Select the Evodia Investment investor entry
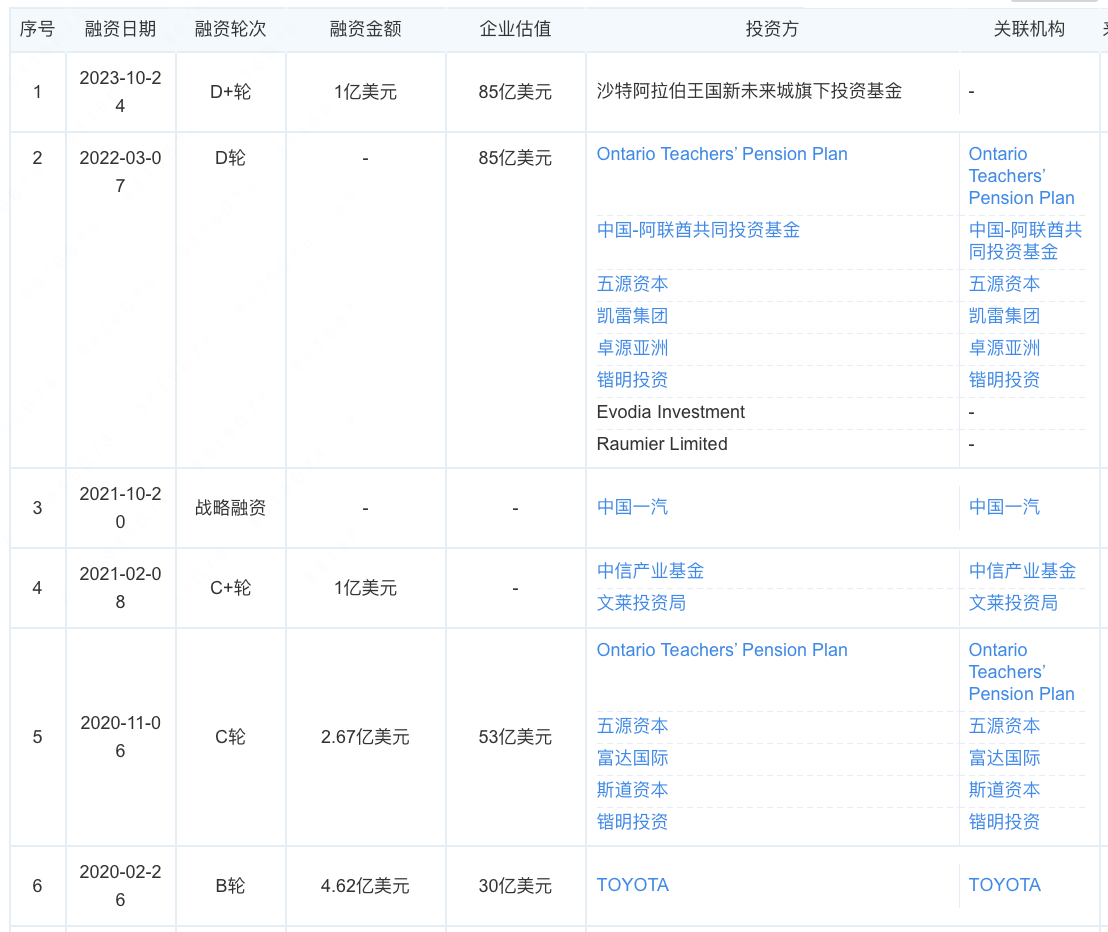Viewport: 1108px width, 932px height. tap(670, 412)
